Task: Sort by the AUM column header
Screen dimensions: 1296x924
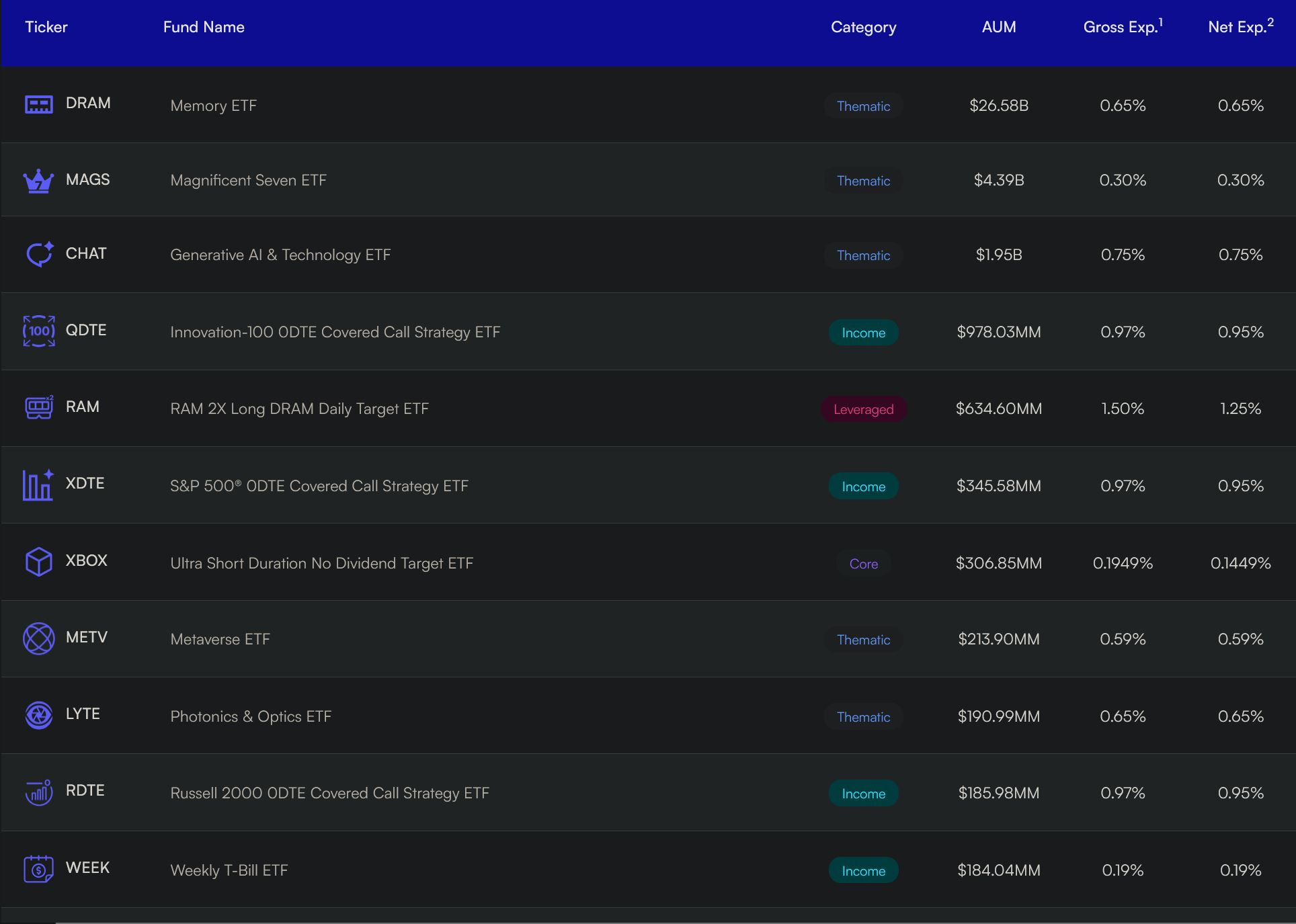Action: point(999,27)
